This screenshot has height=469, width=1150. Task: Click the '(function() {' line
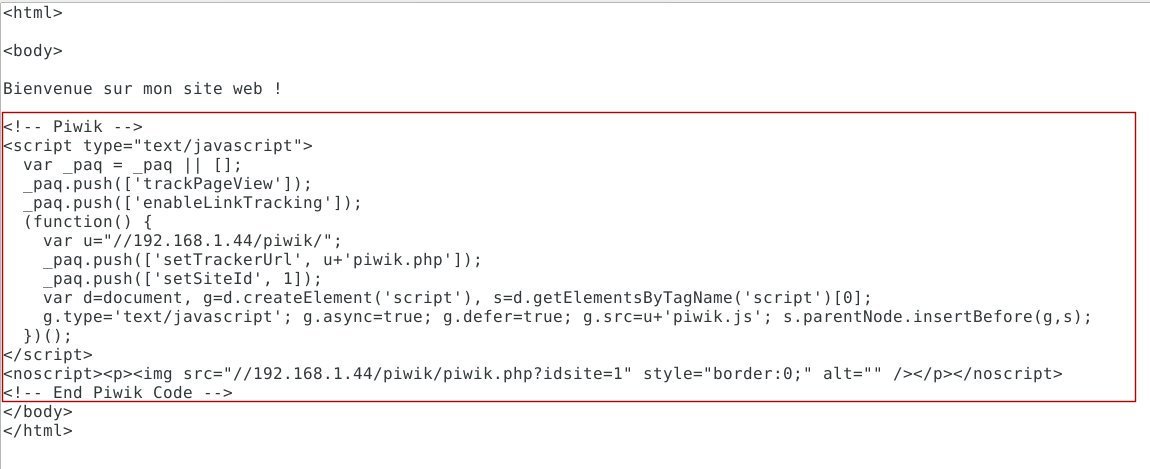[x=87, y=222]
